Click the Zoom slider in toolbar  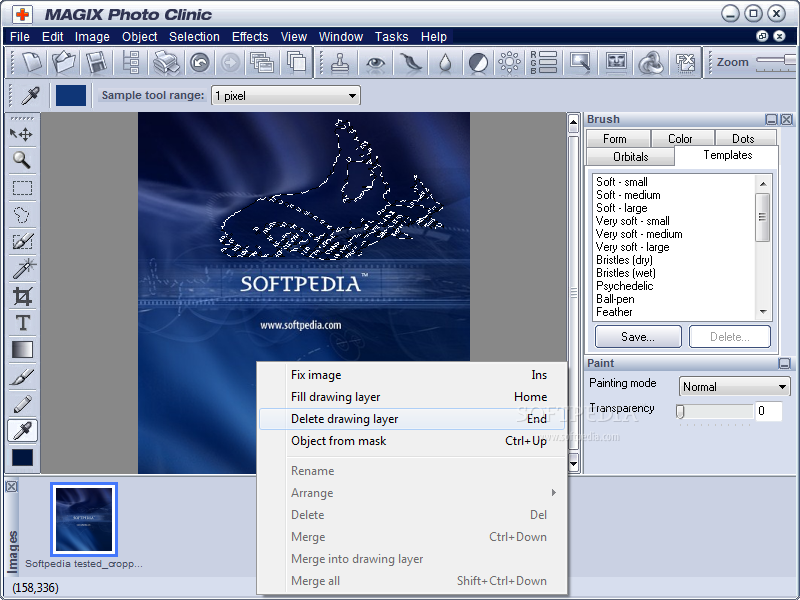click(777, 62)
